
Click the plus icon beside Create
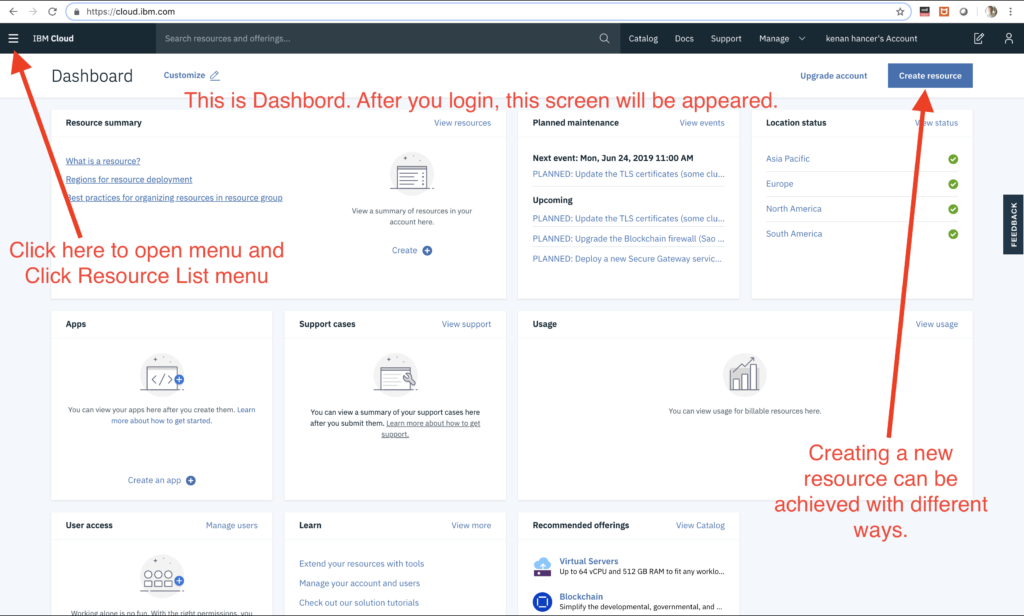(427, 251)
